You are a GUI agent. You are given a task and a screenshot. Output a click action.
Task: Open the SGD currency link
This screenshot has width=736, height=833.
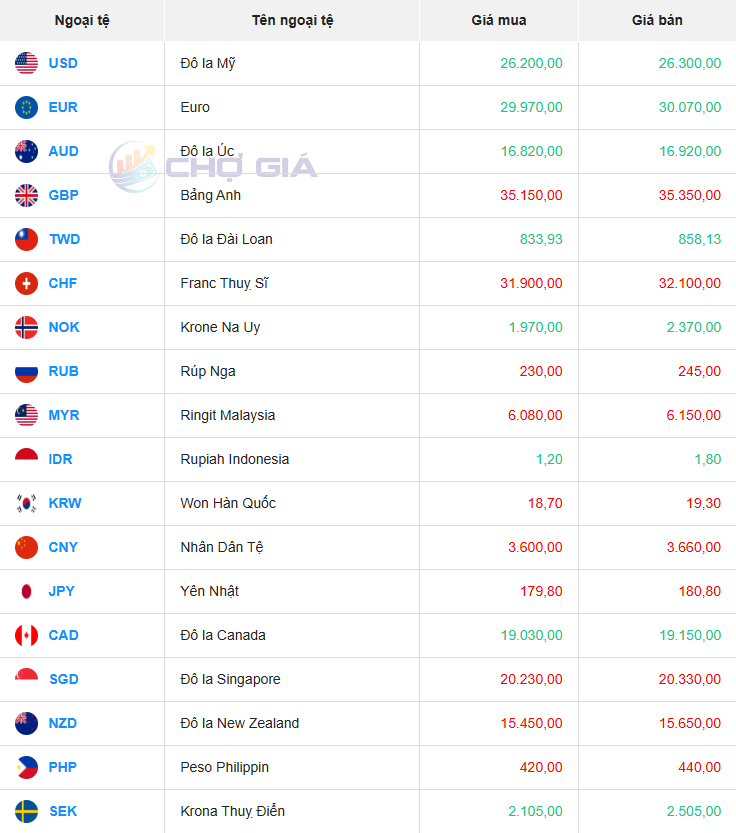(x=64, y=679)
